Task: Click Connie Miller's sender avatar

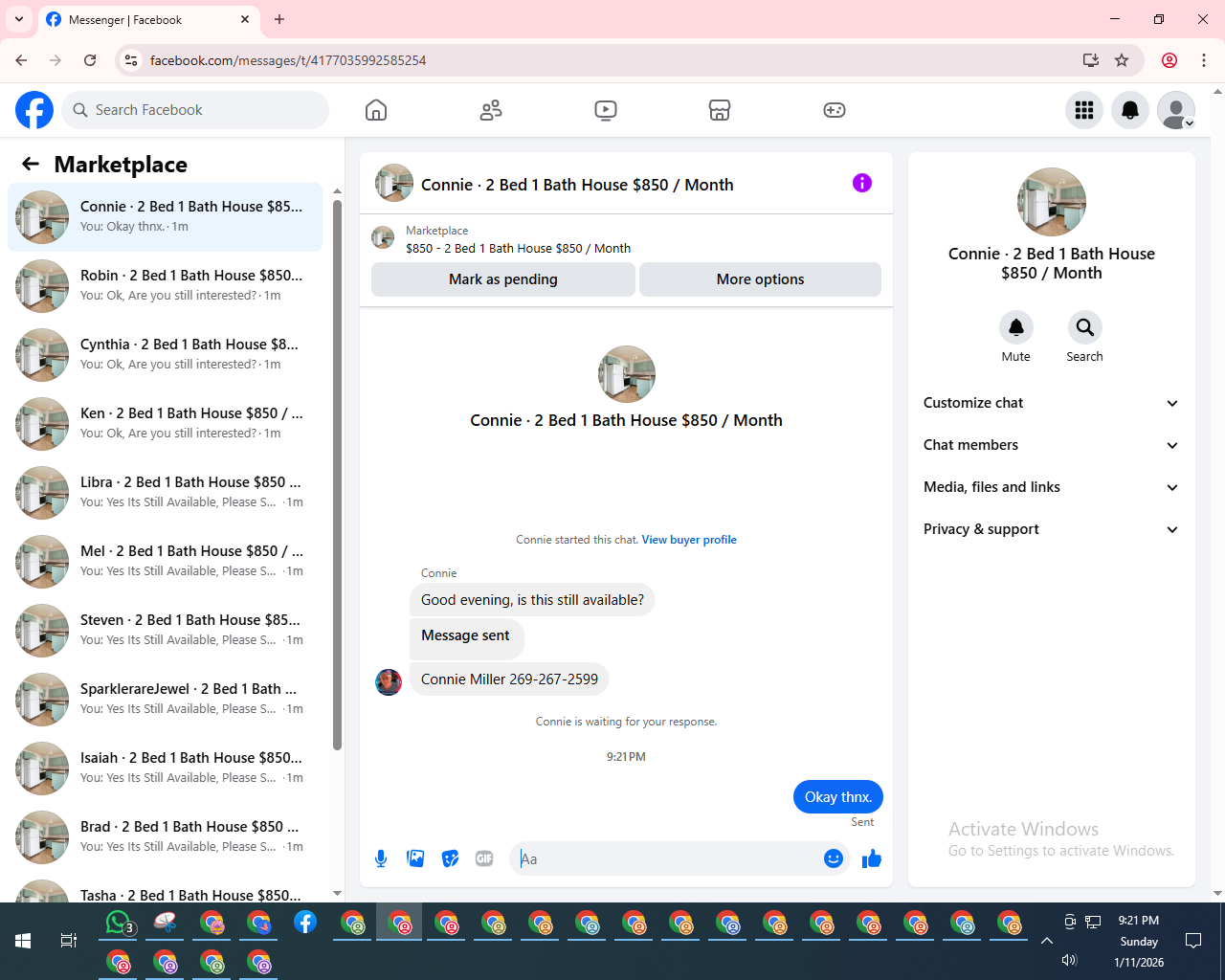Action: [x=389, y=681]
